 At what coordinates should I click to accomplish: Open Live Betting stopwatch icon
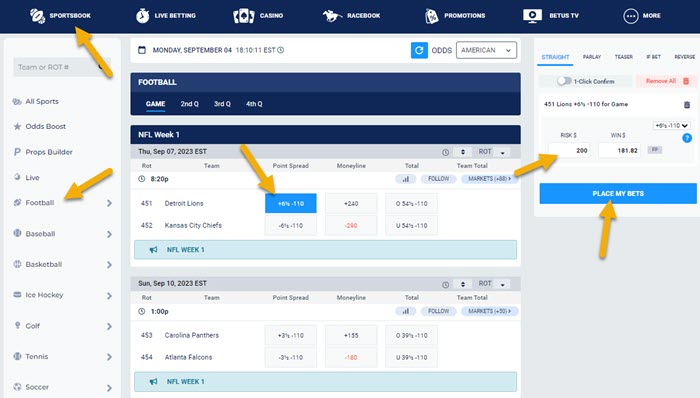click(142, 16)
